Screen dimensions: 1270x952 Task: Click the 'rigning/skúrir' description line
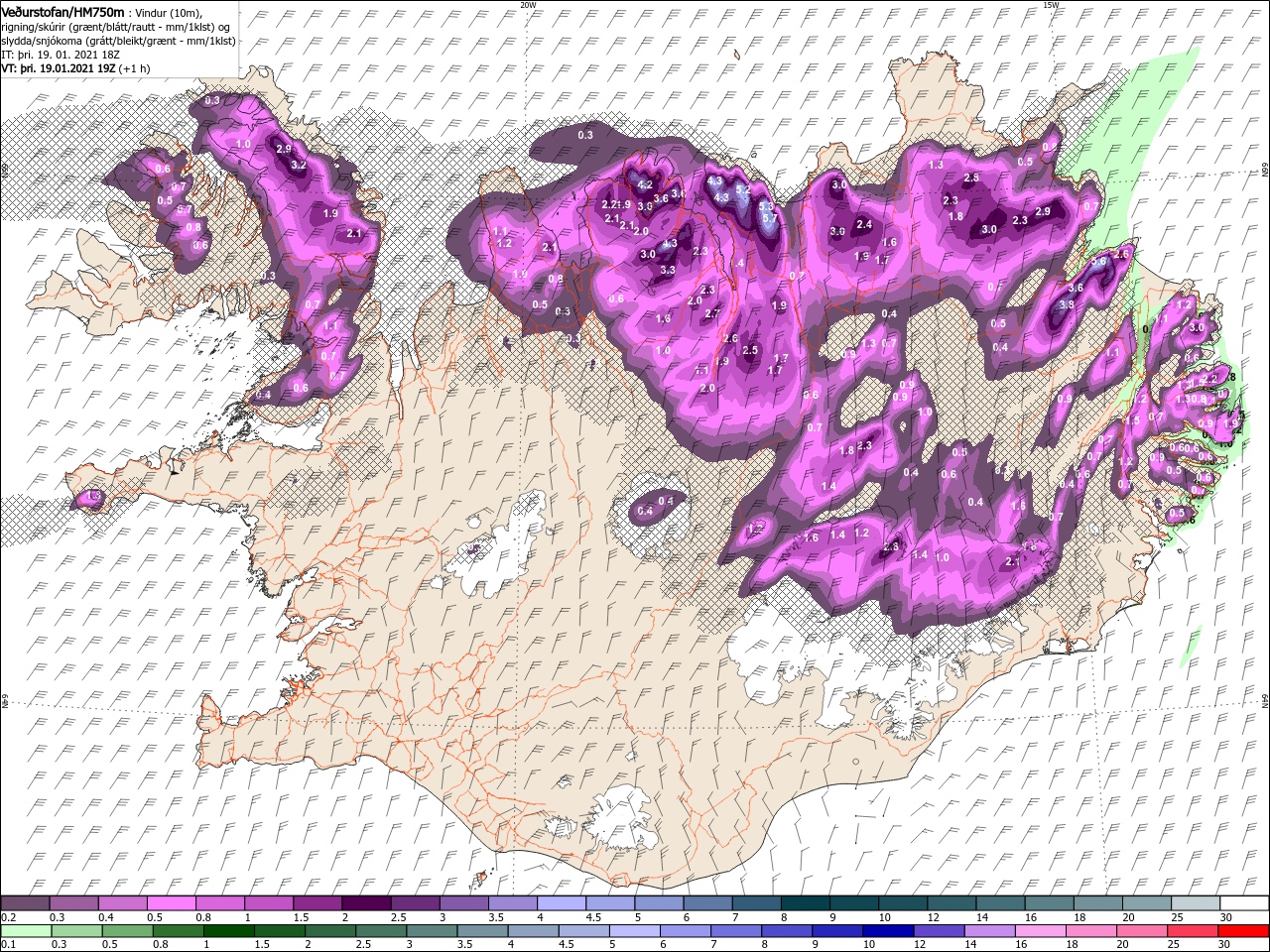coord(117,27)
